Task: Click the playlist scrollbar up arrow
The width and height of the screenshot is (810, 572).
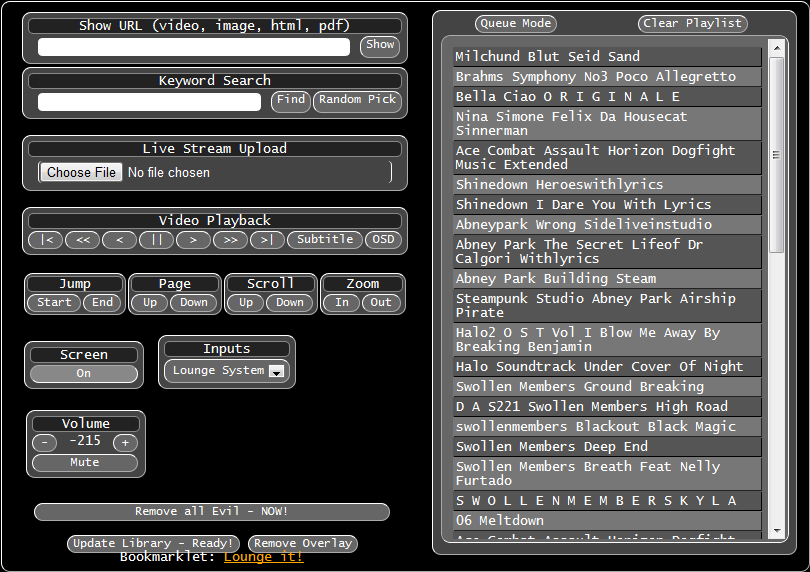Action: pos(776,47)
